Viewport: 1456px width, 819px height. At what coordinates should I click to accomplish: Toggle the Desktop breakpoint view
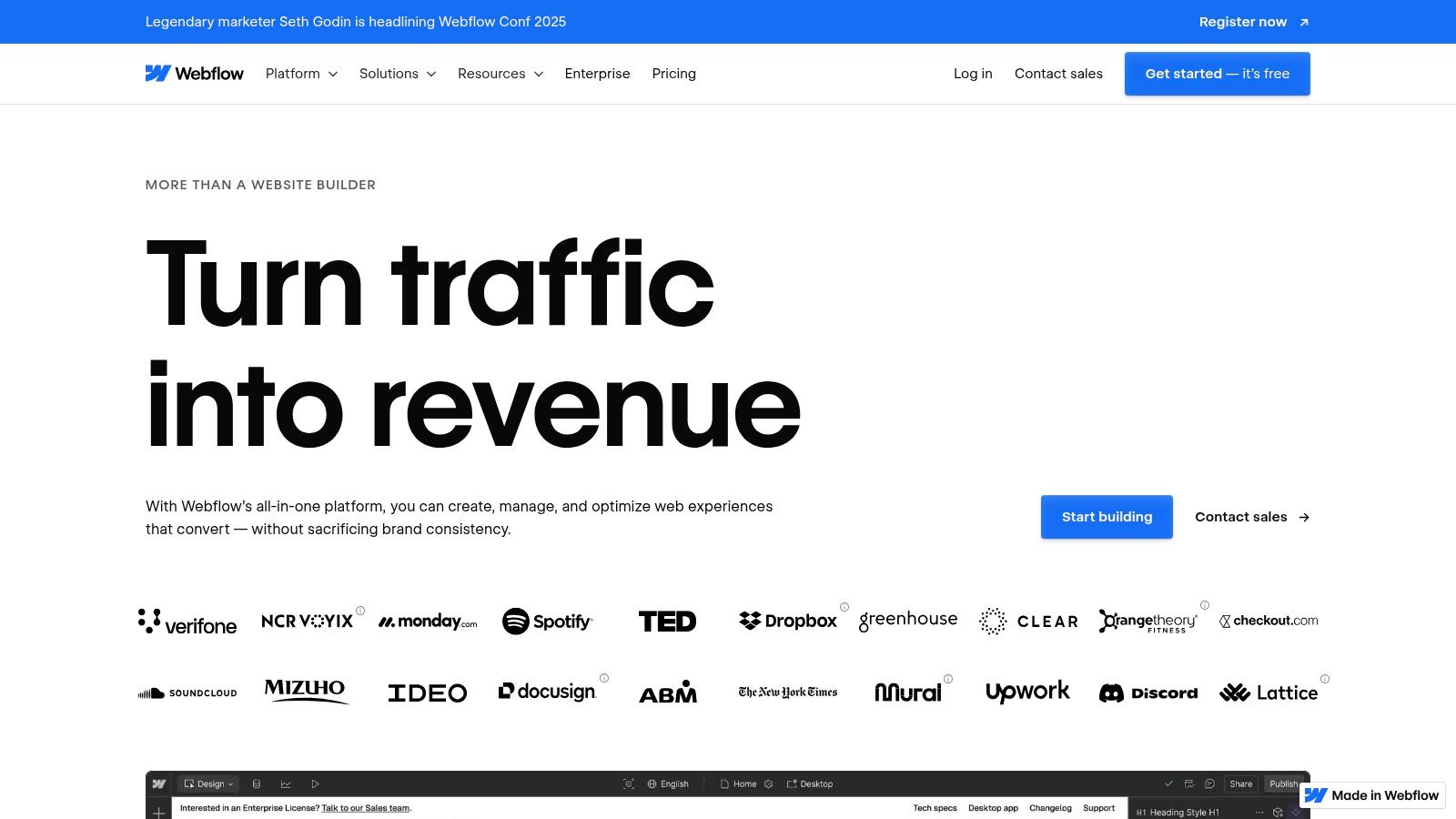tap(810, 784)
